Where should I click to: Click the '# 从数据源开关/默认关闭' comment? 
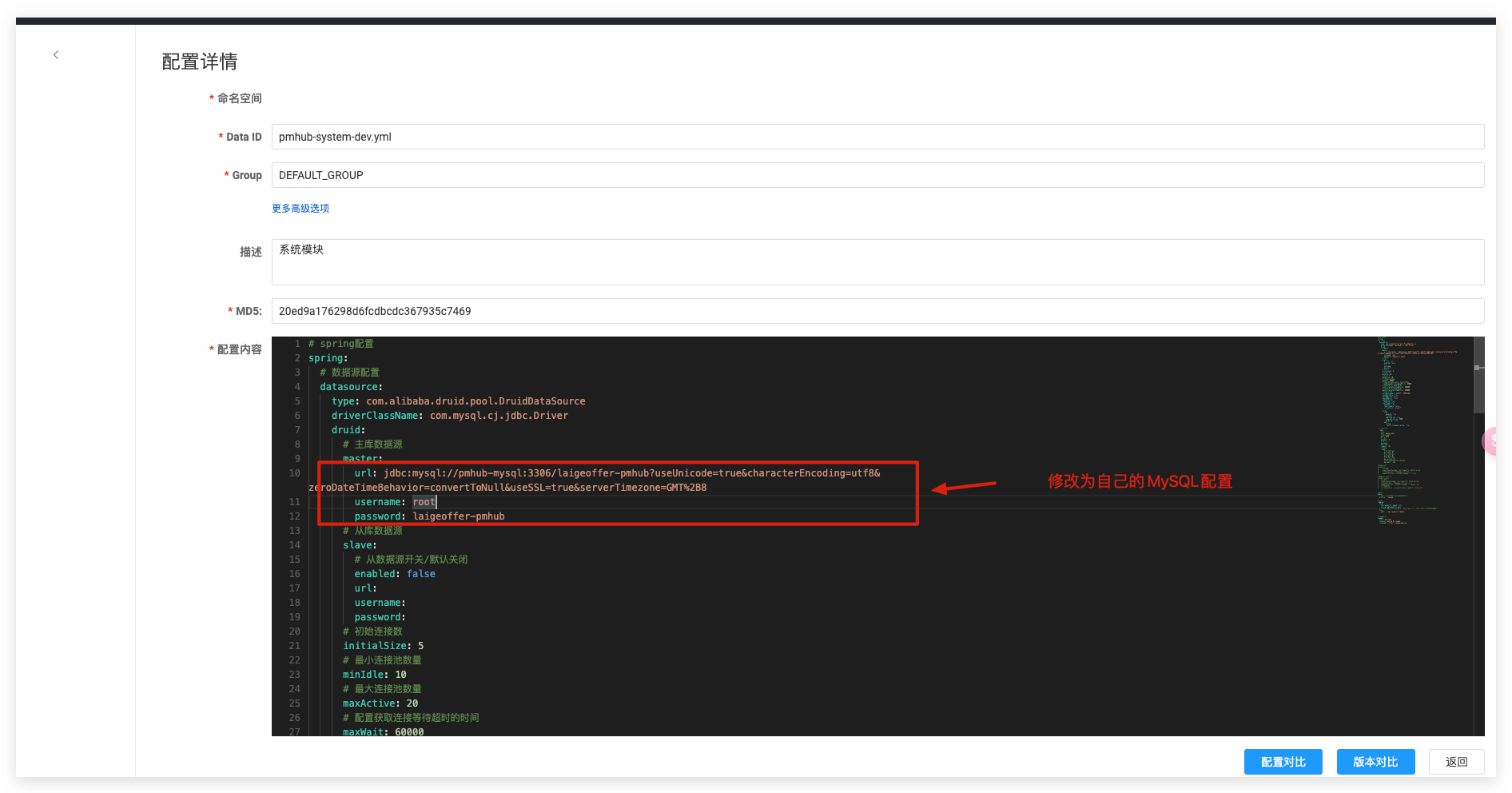point(412,560)
